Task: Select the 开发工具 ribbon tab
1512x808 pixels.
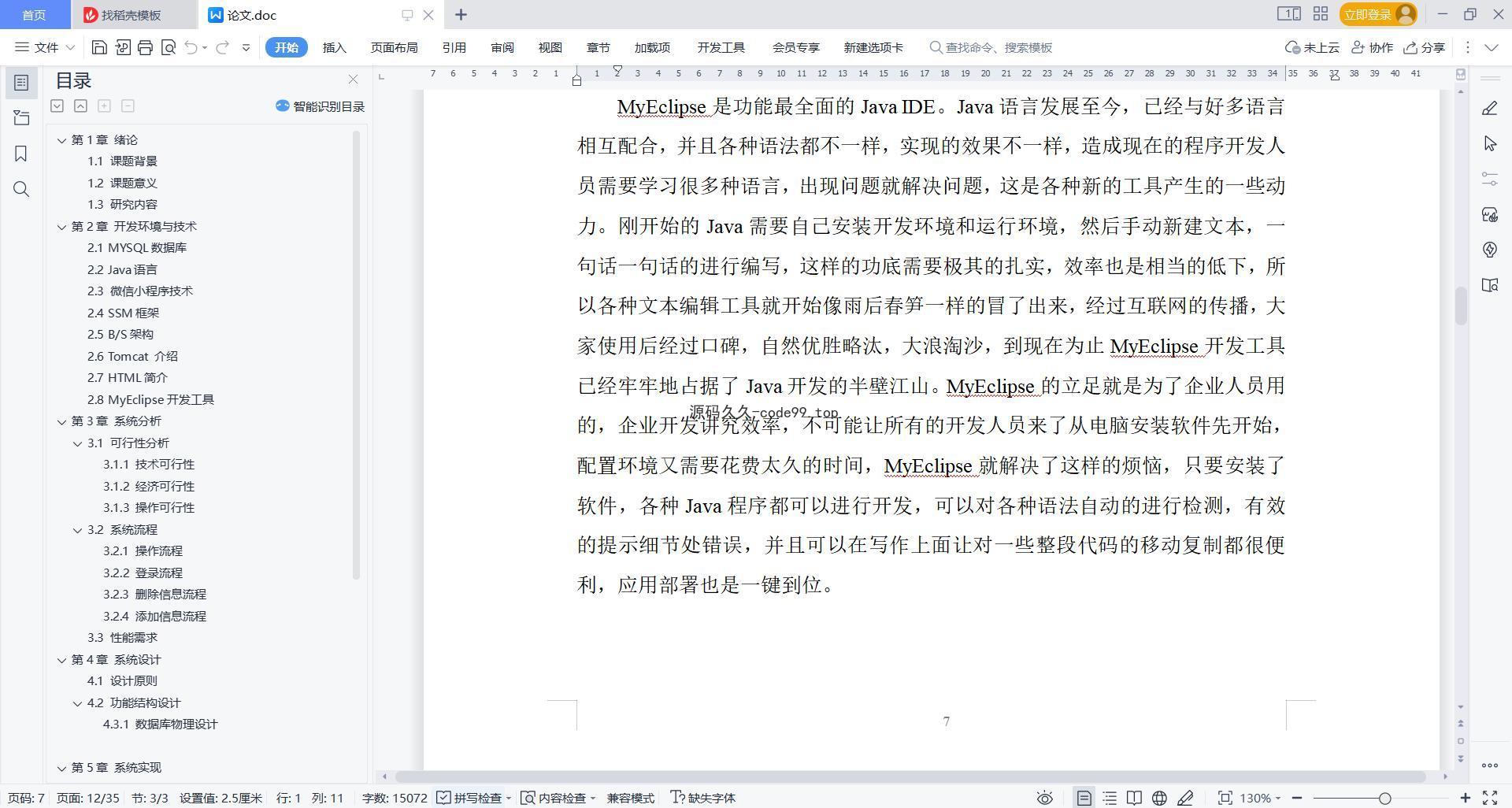Action: [721, 48]
